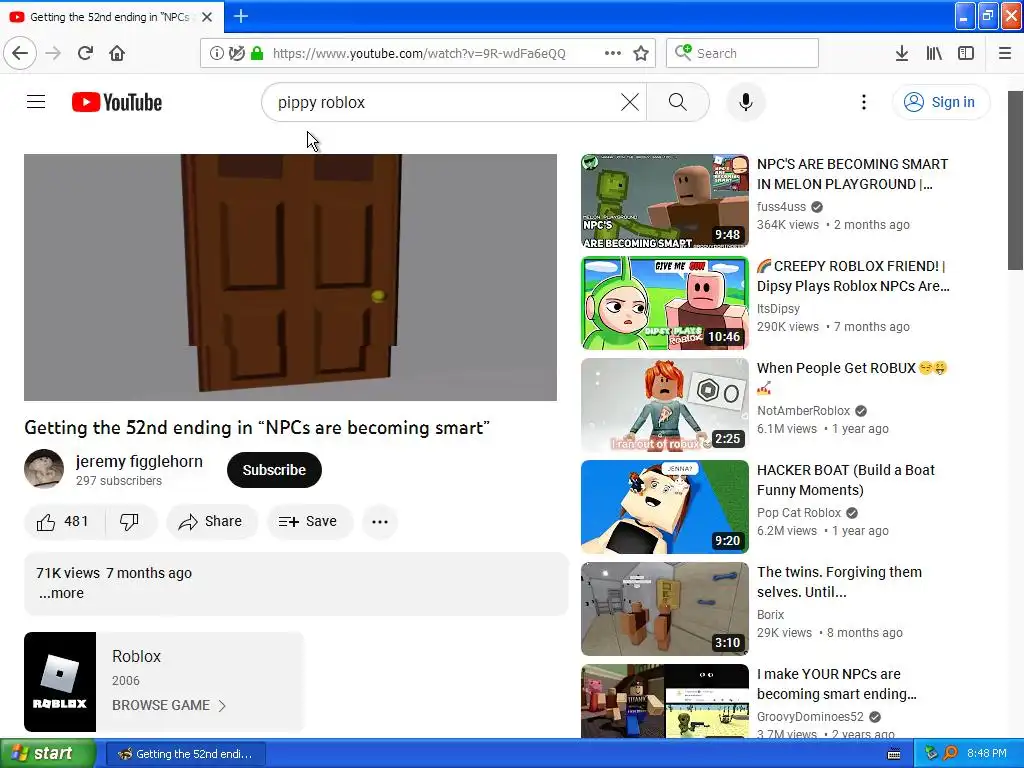Select the browser taskbar button
The image size is (1024, 768).
(x=185, y=754)
